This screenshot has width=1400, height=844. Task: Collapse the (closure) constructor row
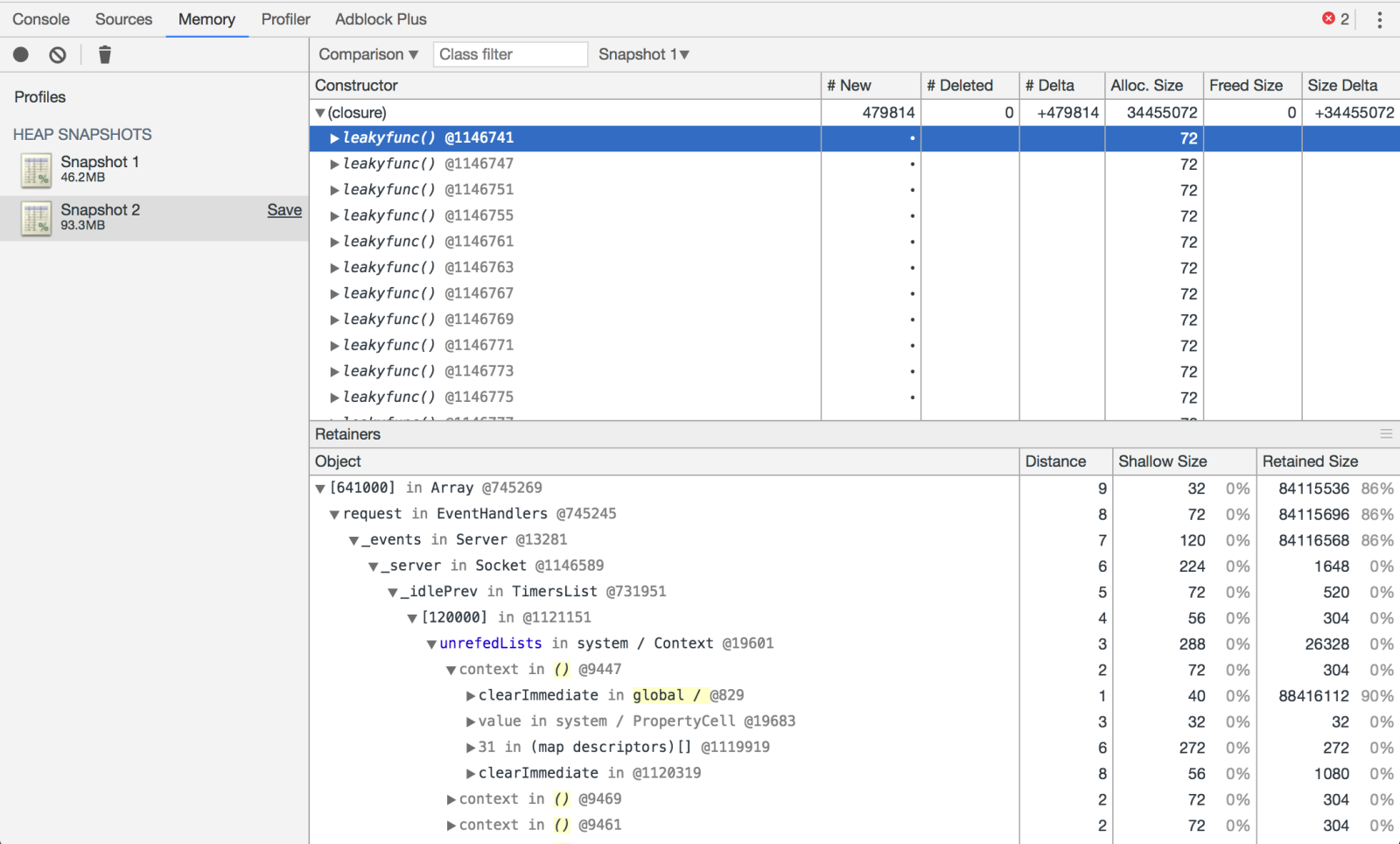320,113
